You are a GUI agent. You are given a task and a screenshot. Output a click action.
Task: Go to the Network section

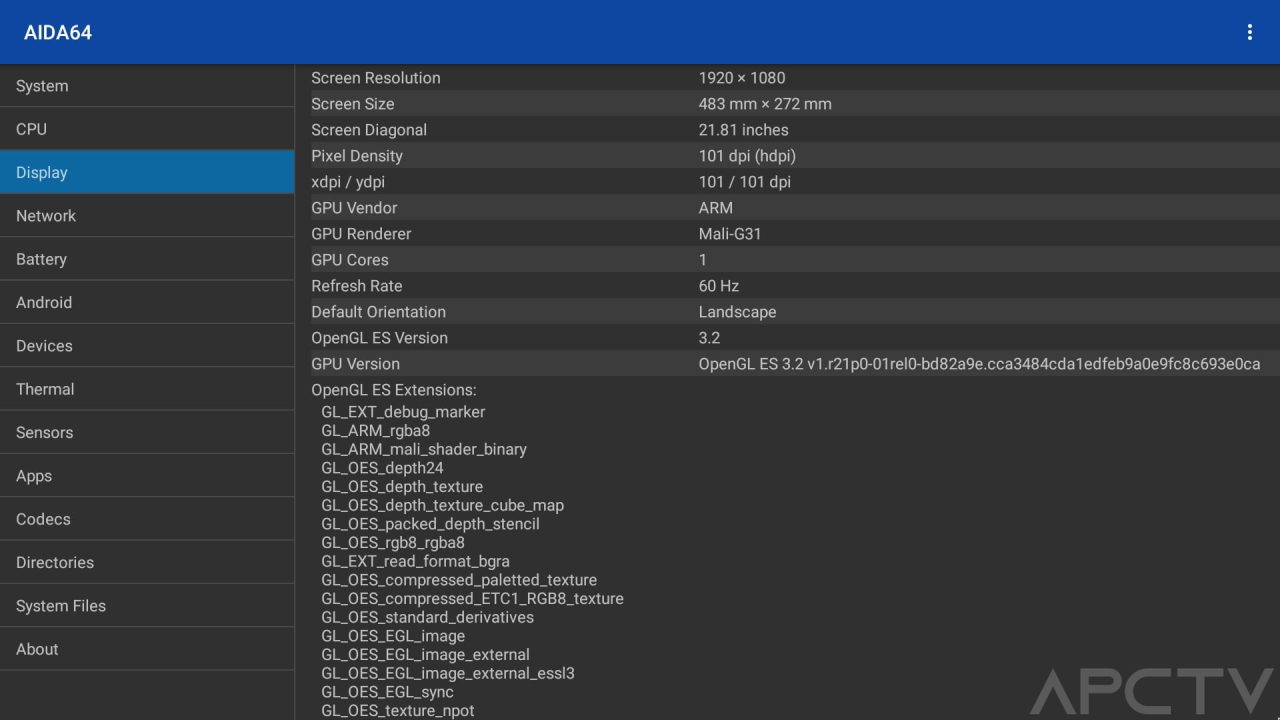(x=147, y=216)
